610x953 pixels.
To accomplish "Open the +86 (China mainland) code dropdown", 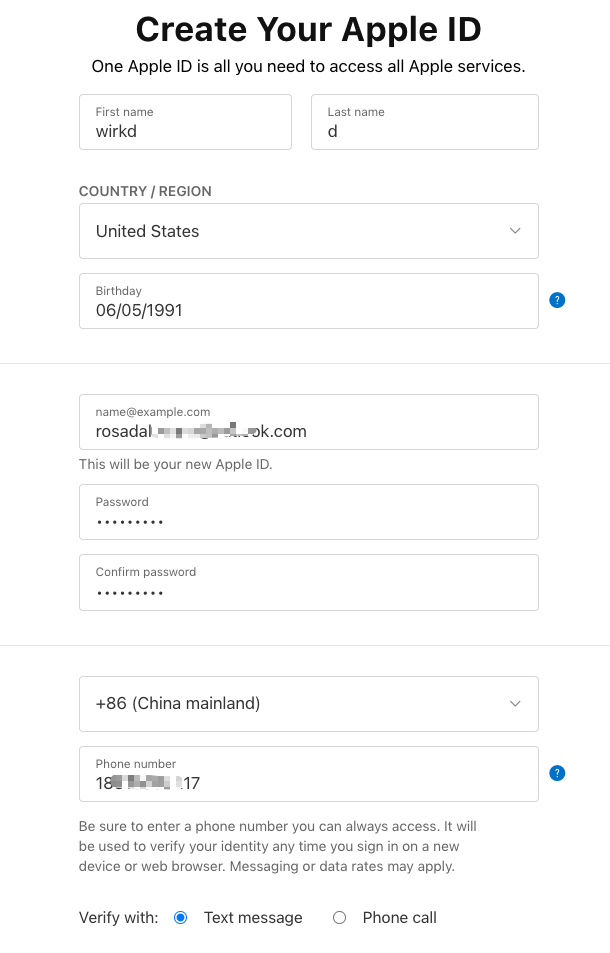I will point(309,704).
